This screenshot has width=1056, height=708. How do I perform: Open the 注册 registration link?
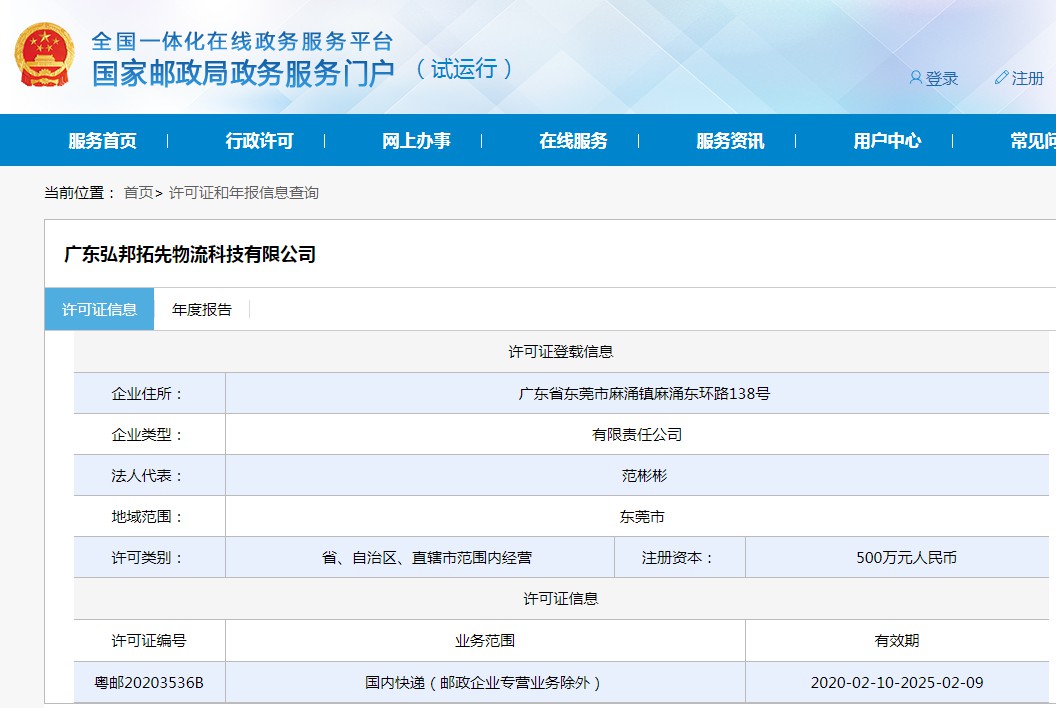pos(1028,78)
